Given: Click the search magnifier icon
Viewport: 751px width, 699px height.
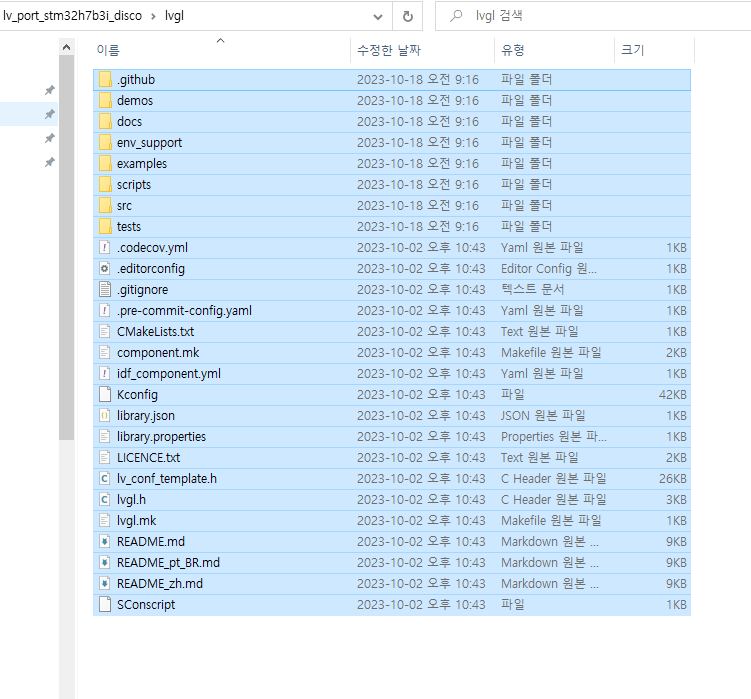Looking at the screenshot, I should (456, 16).
